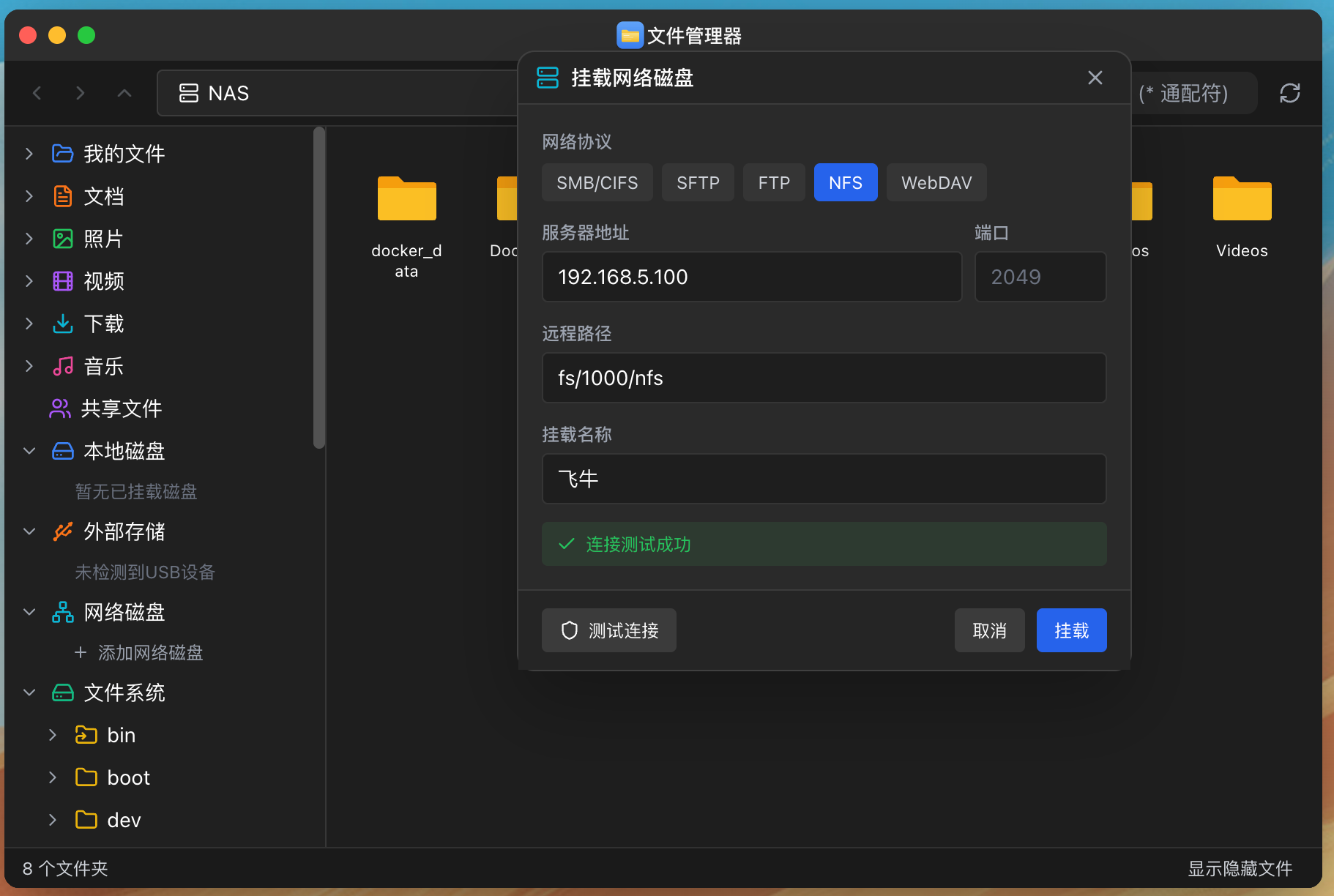This screenshot has width=1334, height=896.
Task: Choose the SFTP protocol option
Action: click(698, 182)
